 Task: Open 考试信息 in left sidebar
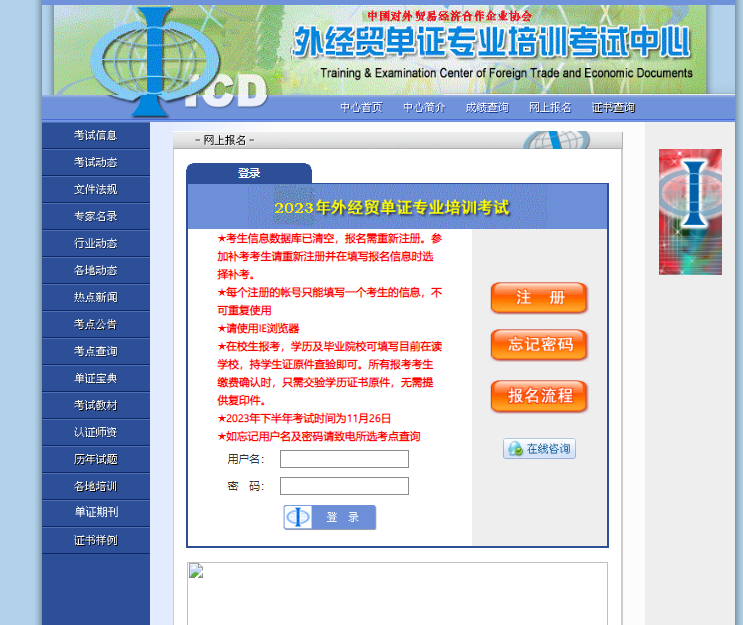point(96,135)
